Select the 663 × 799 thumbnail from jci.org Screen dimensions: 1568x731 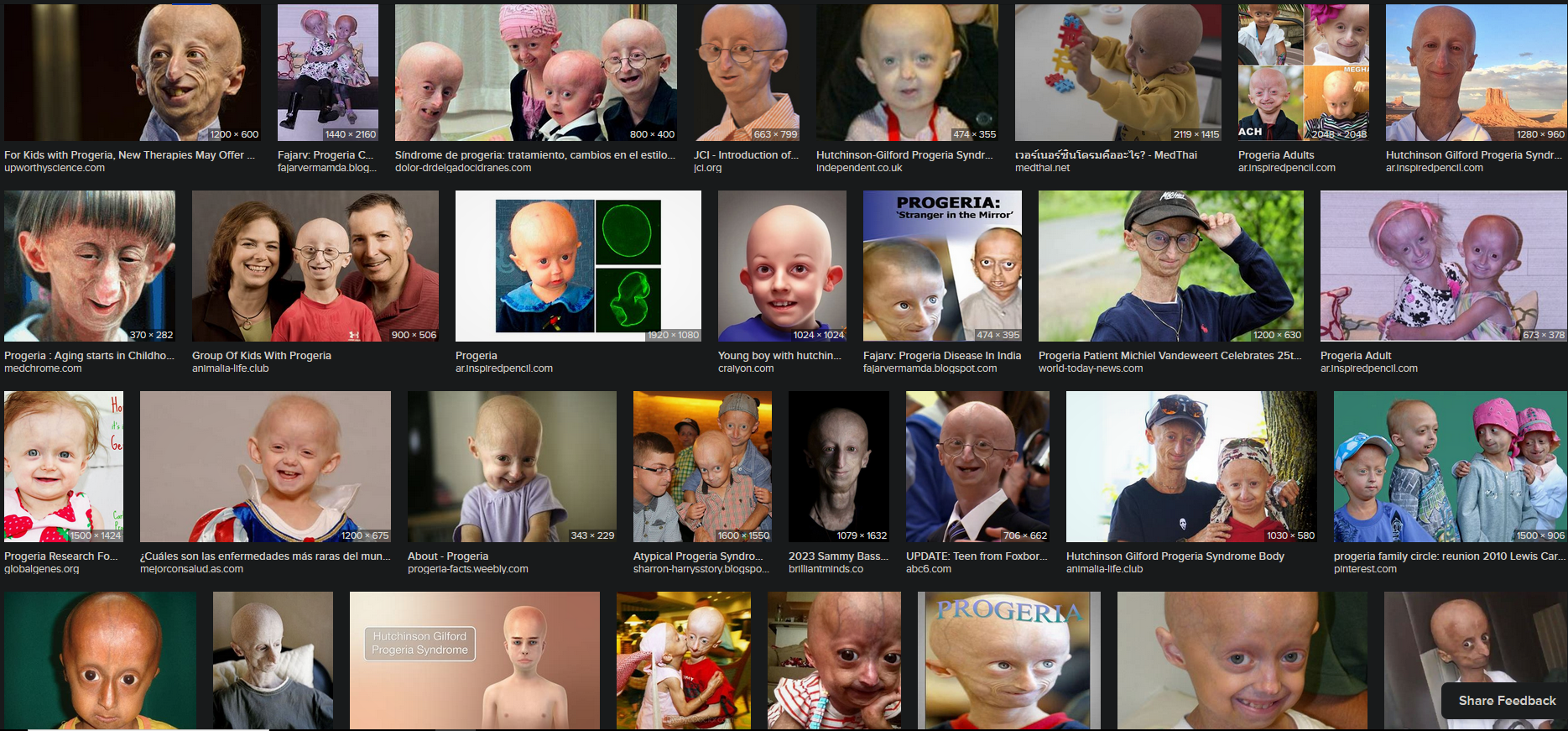click(x=747, y=73)
